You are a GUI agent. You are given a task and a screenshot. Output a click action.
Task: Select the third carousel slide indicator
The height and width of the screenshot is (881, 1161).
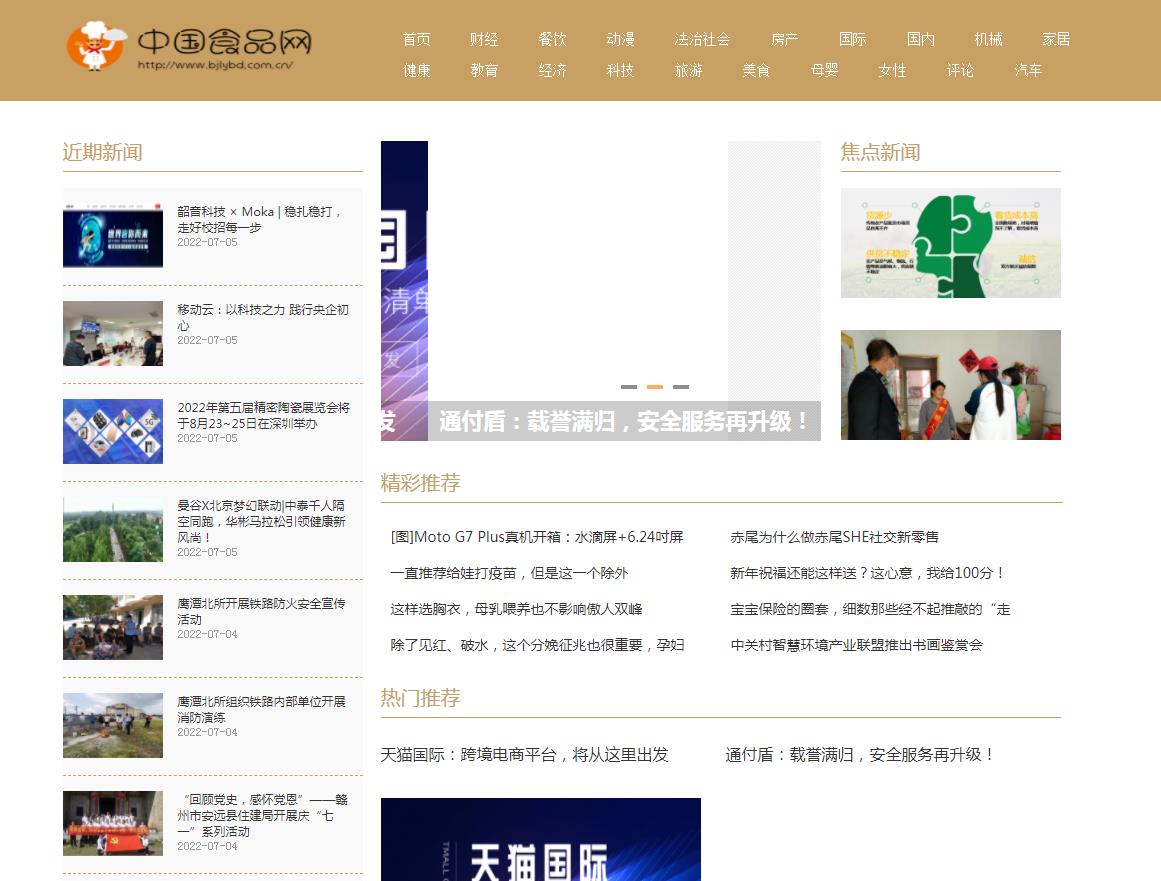tap(680, 386)
